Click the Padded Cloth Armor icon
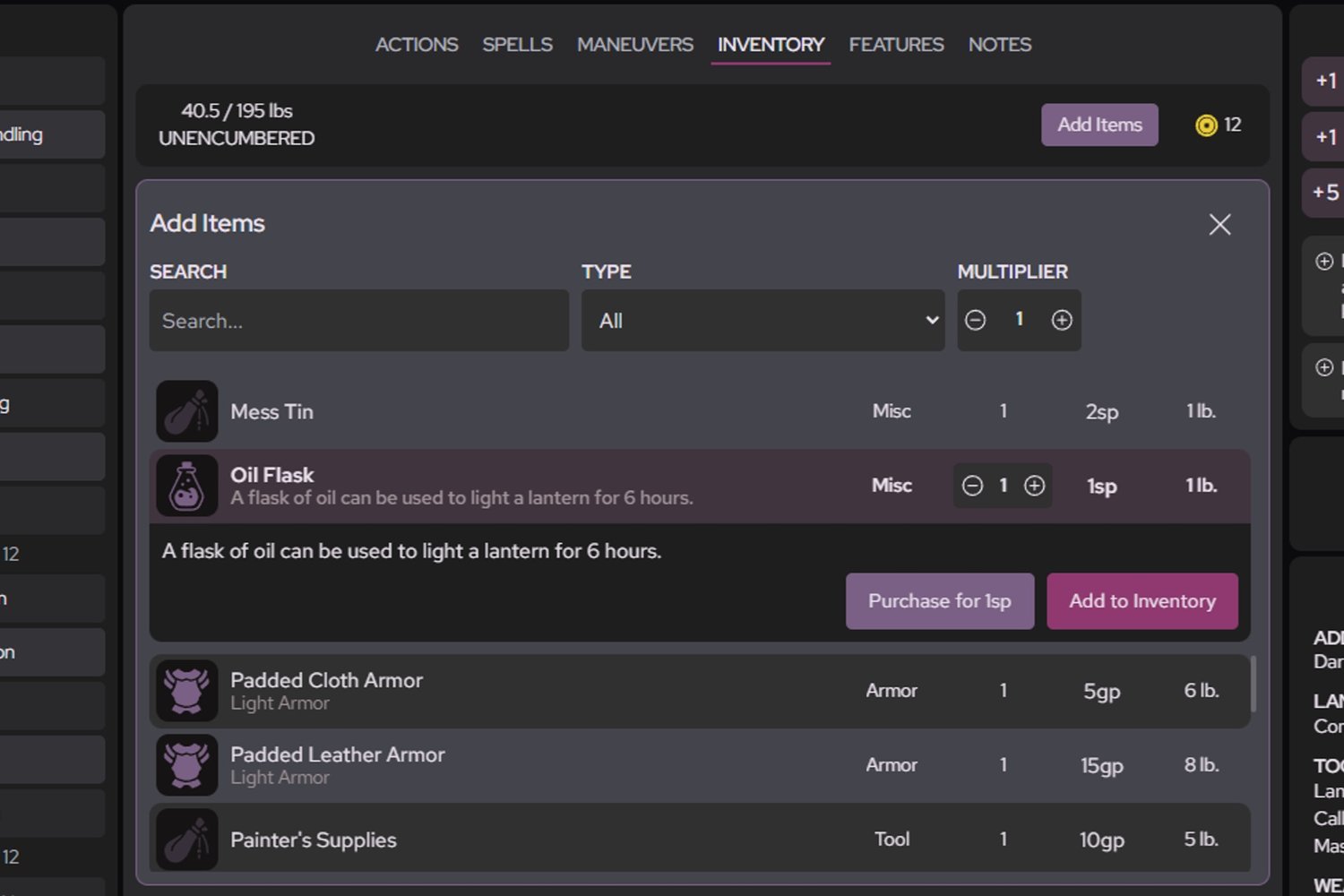 186,691
